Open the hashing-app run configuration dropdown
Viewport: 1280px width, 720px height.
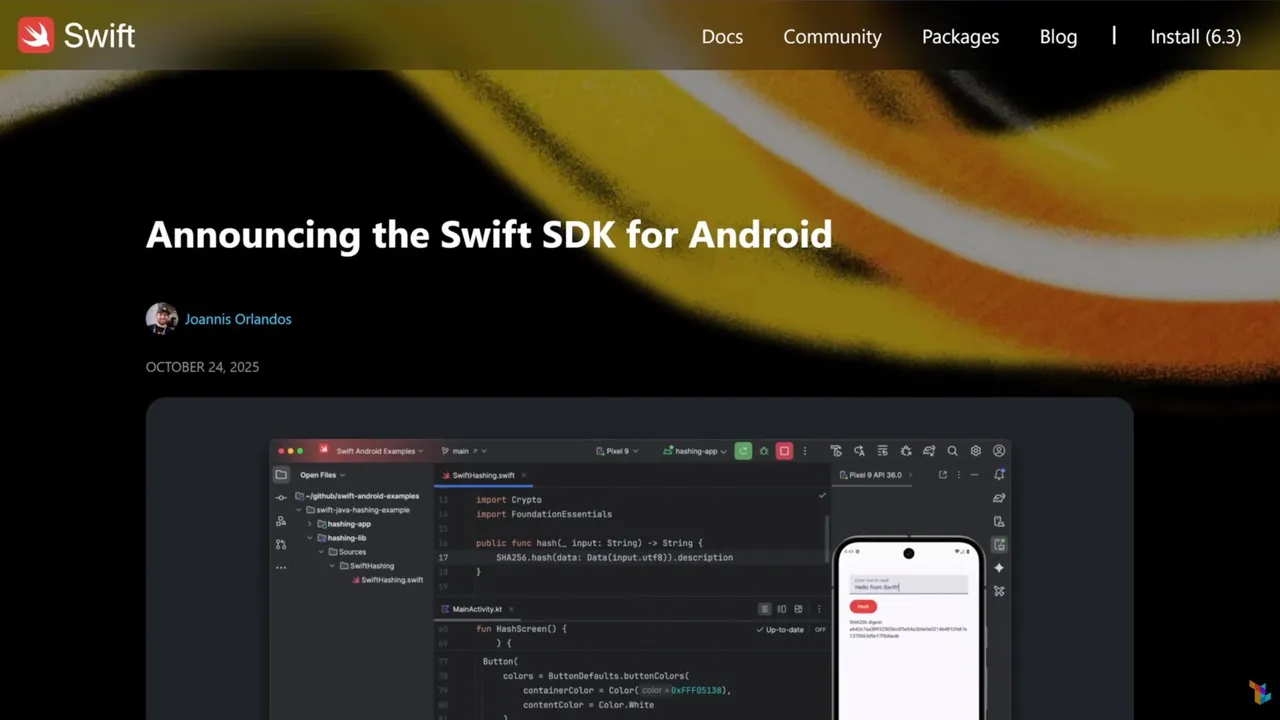(x=695, y=451)
